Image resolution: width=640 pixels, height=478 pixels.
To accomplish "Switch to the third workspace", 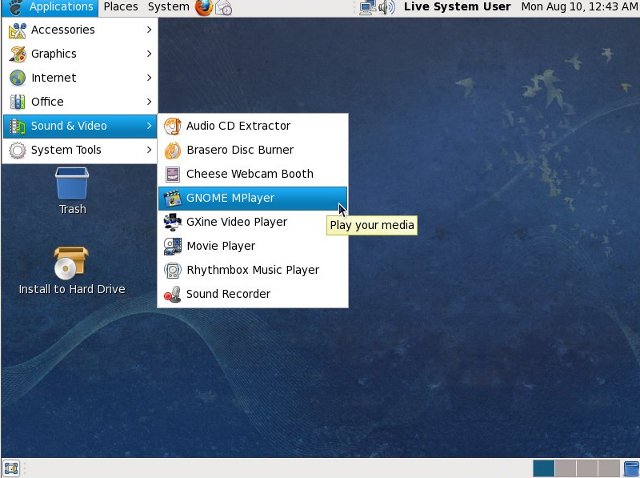I will pyautogui.click(x=587, y=468).
